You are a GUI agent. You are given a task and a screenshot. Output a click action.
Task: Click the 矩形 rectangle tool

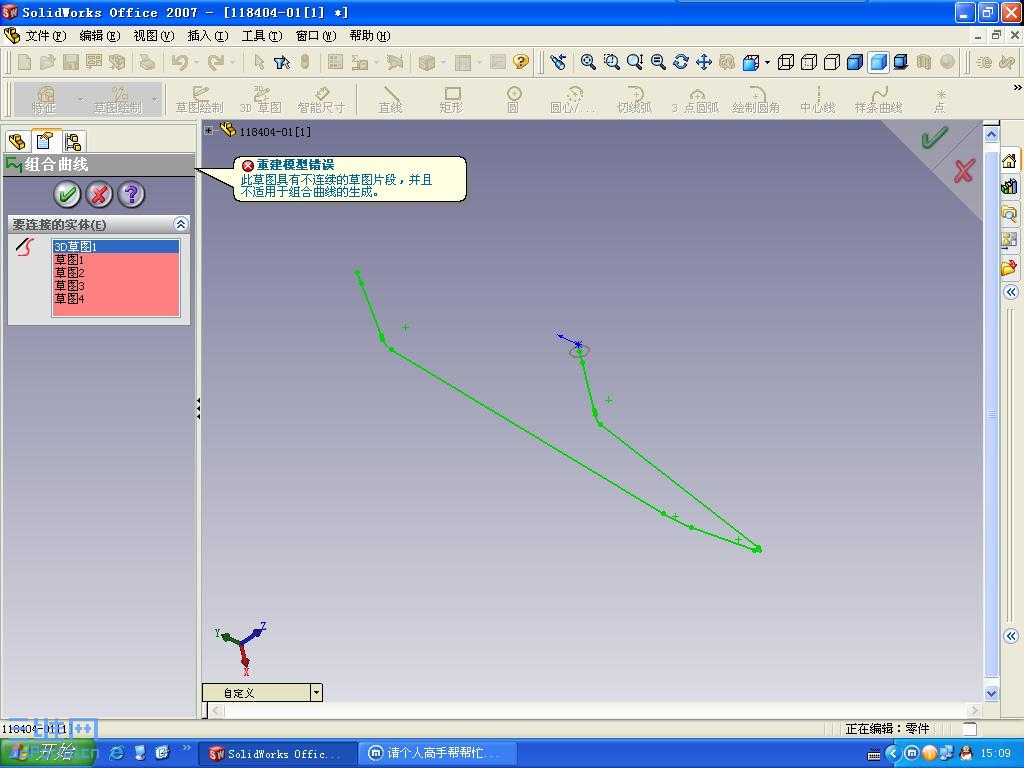click(451, 99)
